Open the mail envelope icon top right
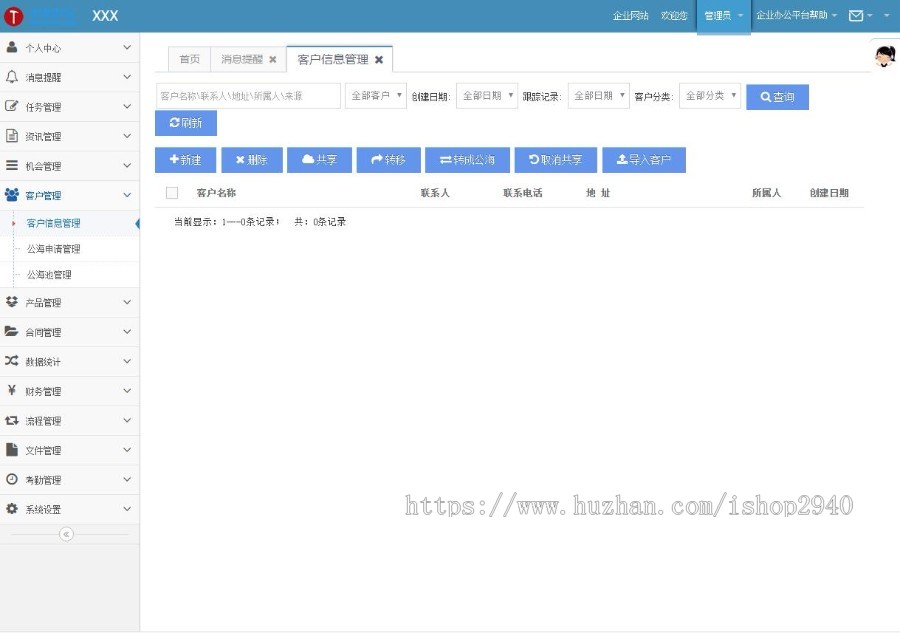 (857, 16)
